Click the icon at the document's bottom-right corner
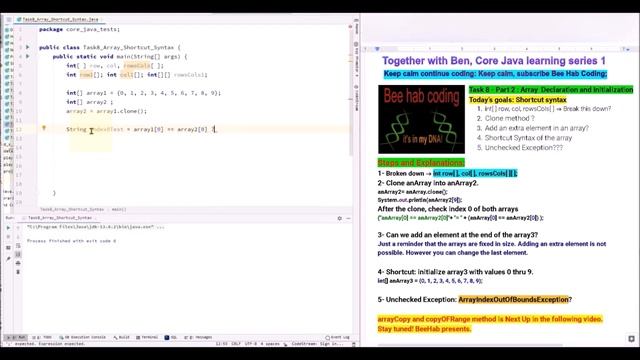640x360 pixels. point(631,339)
